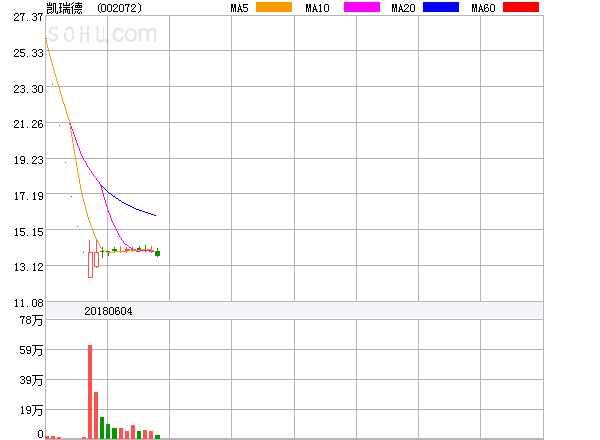
Task: Click the 15.15 price axis label
Action: point(28,232)
